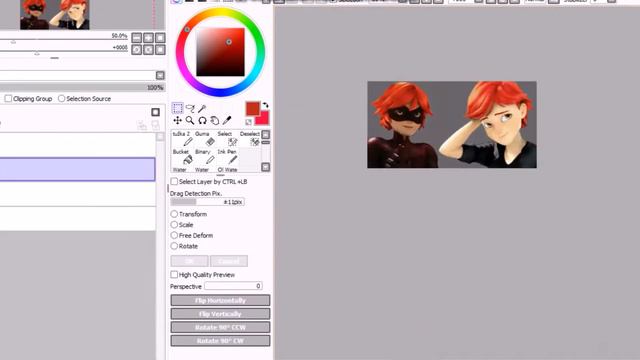Rotate the view counterclockwise in navigator
The image size is (640, 360).
tap(137, 50)
